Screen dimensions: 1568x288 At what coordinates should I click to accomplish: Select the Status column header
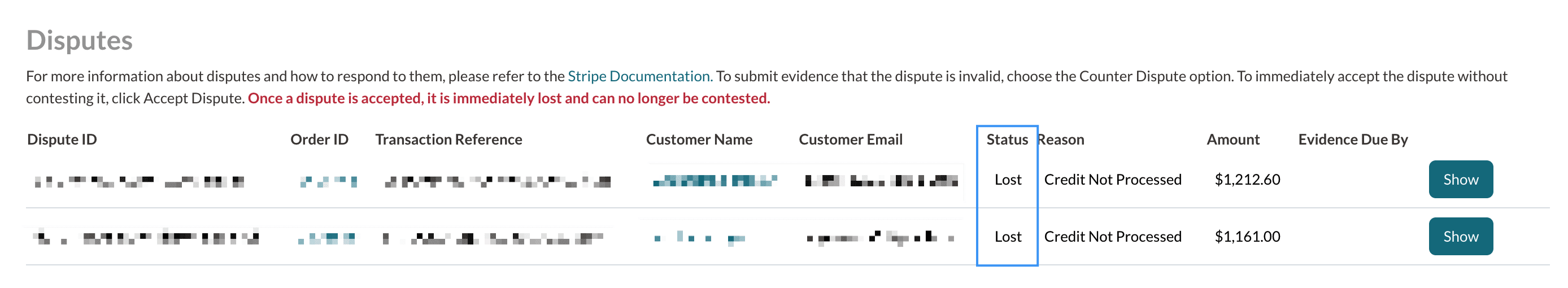(1007, 139)
